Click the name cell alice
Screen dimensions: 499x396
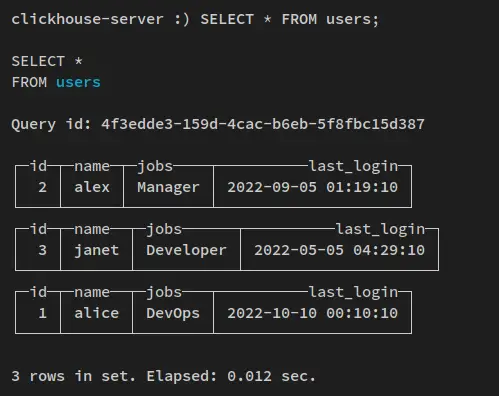[x=97, y=313]
